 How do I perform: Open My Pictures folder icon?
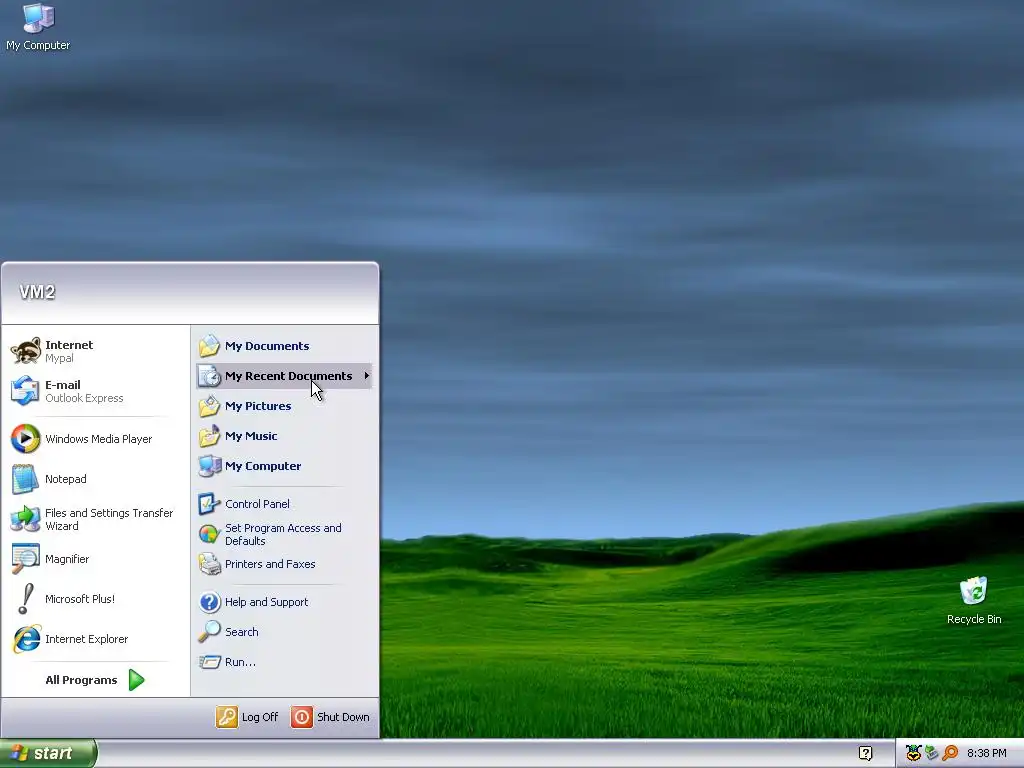coord(209,406)
